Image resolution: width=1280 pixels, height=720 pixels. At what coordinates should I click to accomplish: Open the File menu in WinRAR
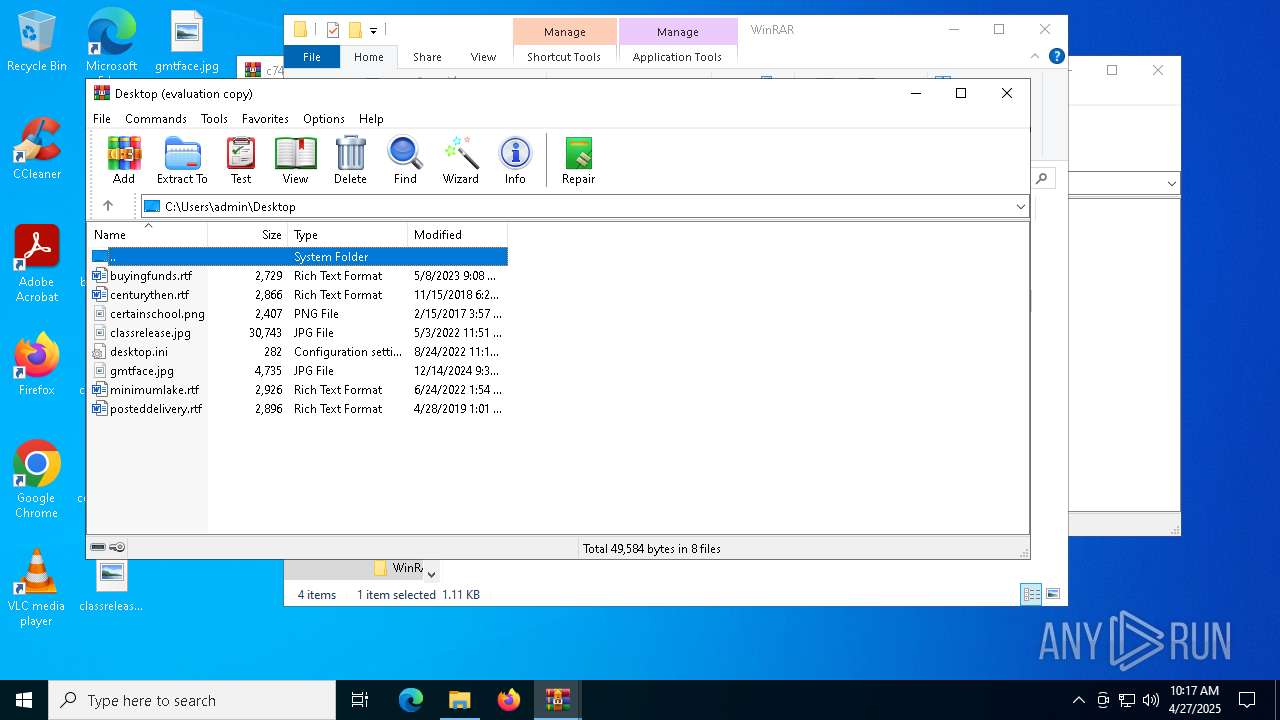click(102, 118)
